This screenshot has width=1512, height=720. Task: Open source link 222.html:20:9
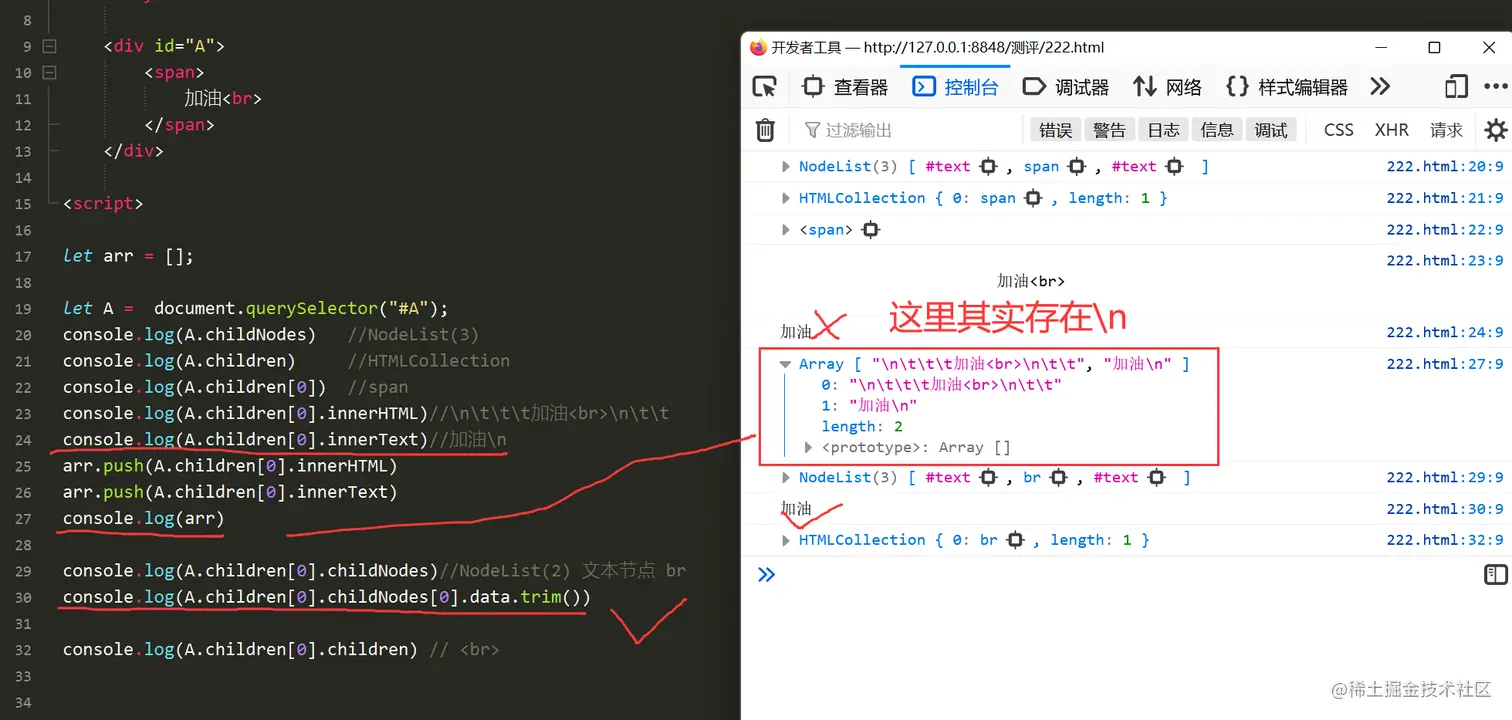coord(1445,167)
